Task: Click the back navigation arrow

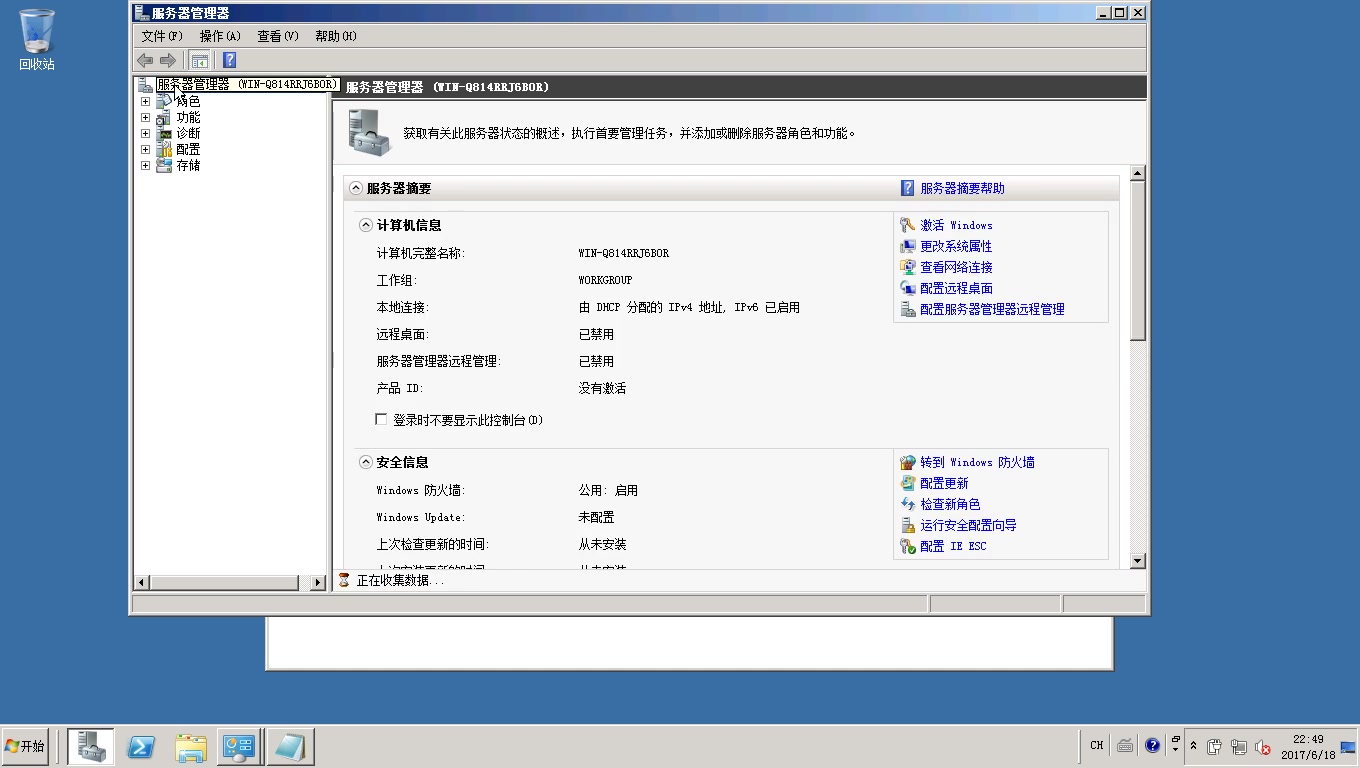Action: [x=143, y=59]
